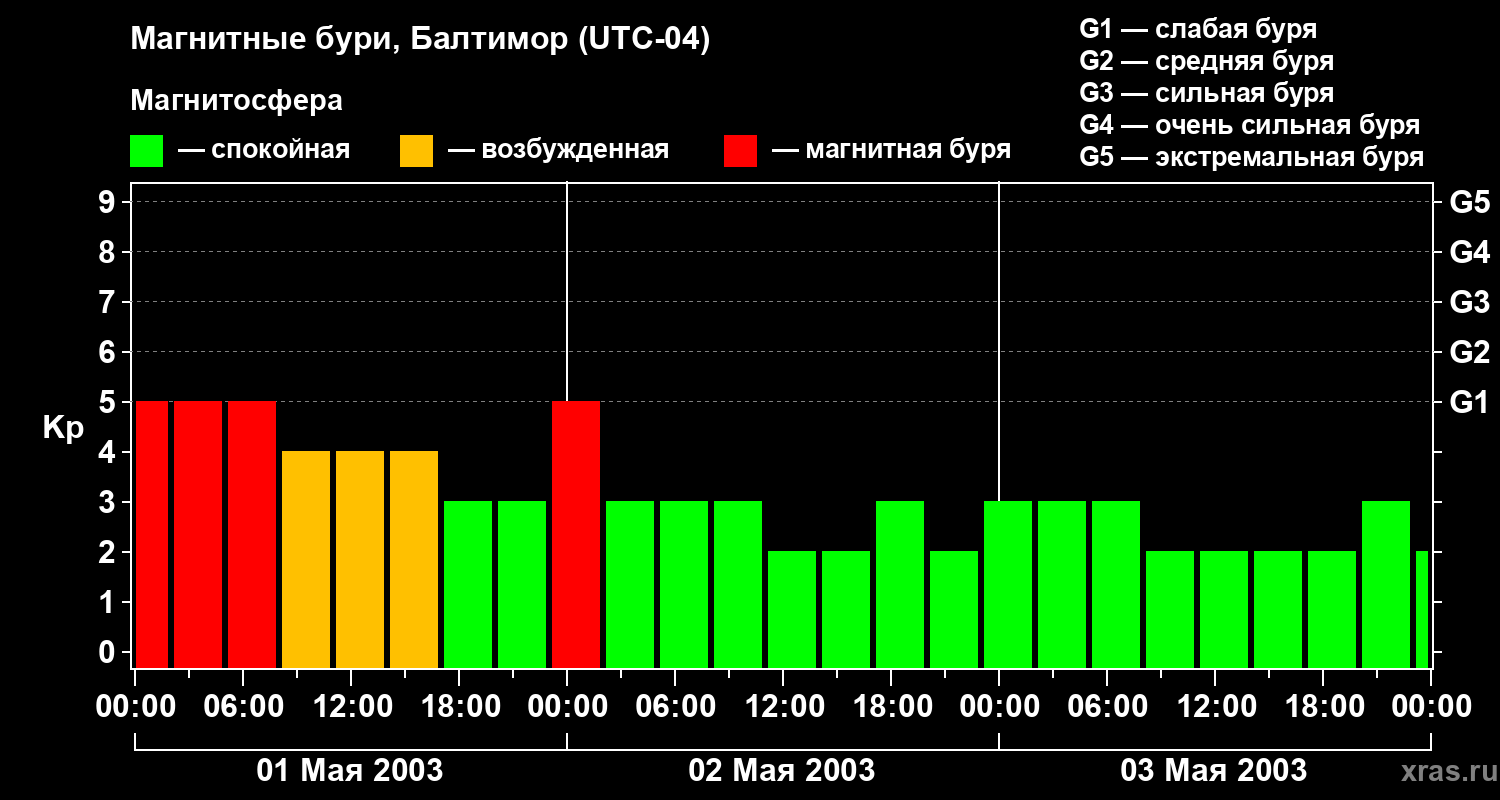Select the "G5 — экстремальная буря" legend line
This screenshot has height=800, width=1500.
click(1251, 157)
